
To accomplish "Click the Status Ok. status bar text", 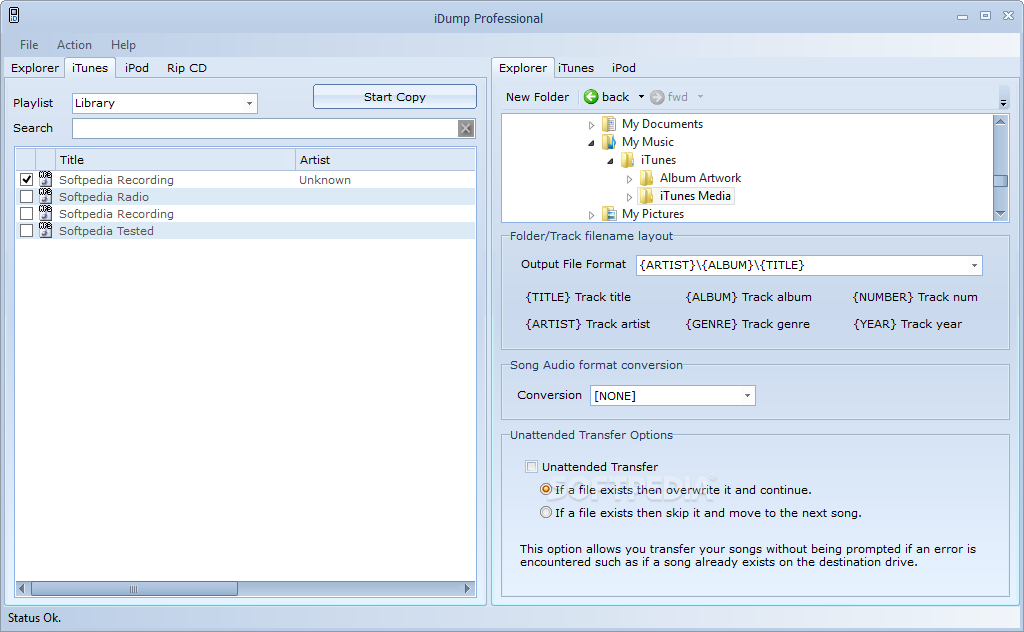I will coord(34,618).
